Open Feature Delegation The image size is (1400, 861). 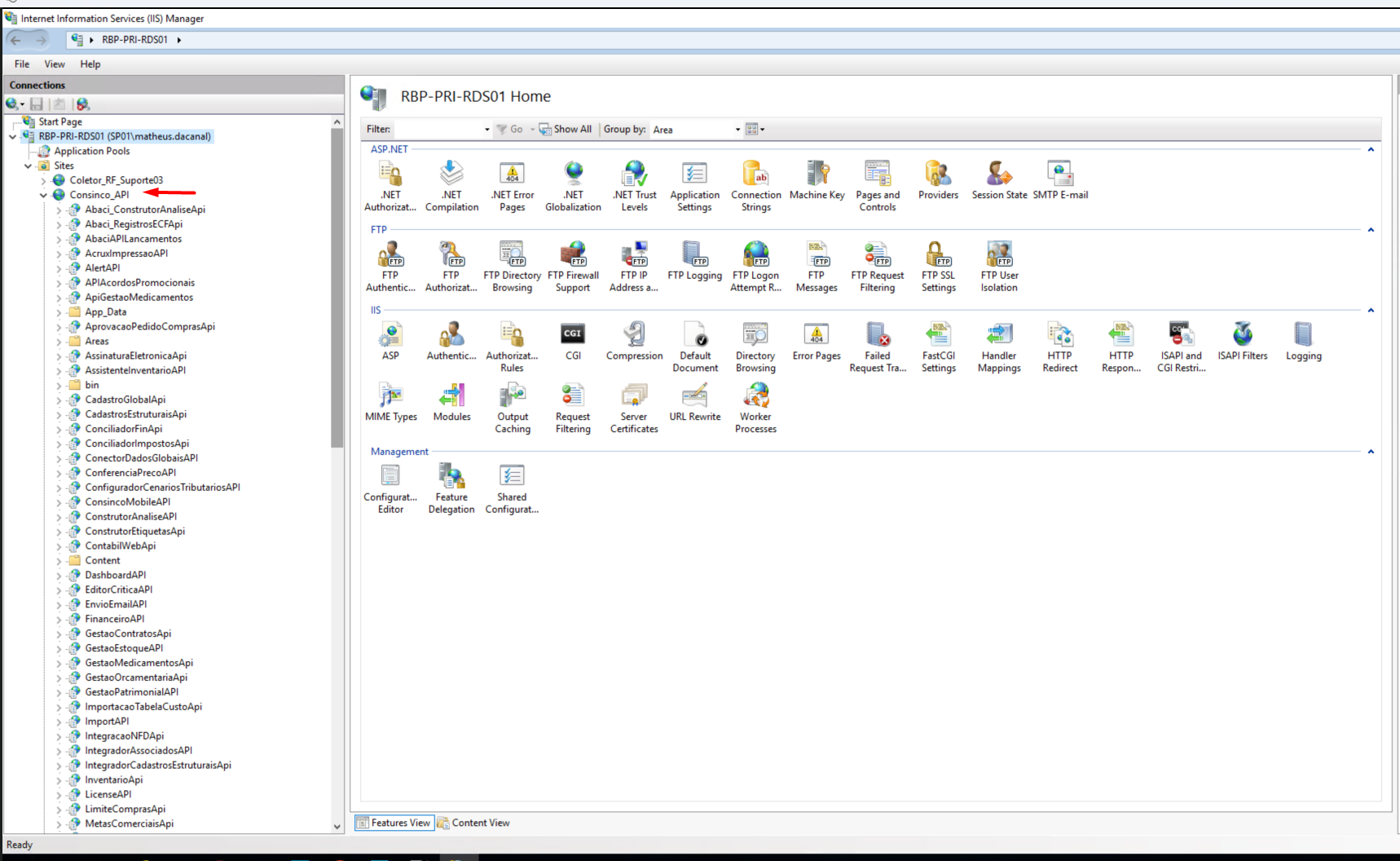click(451, 488)
